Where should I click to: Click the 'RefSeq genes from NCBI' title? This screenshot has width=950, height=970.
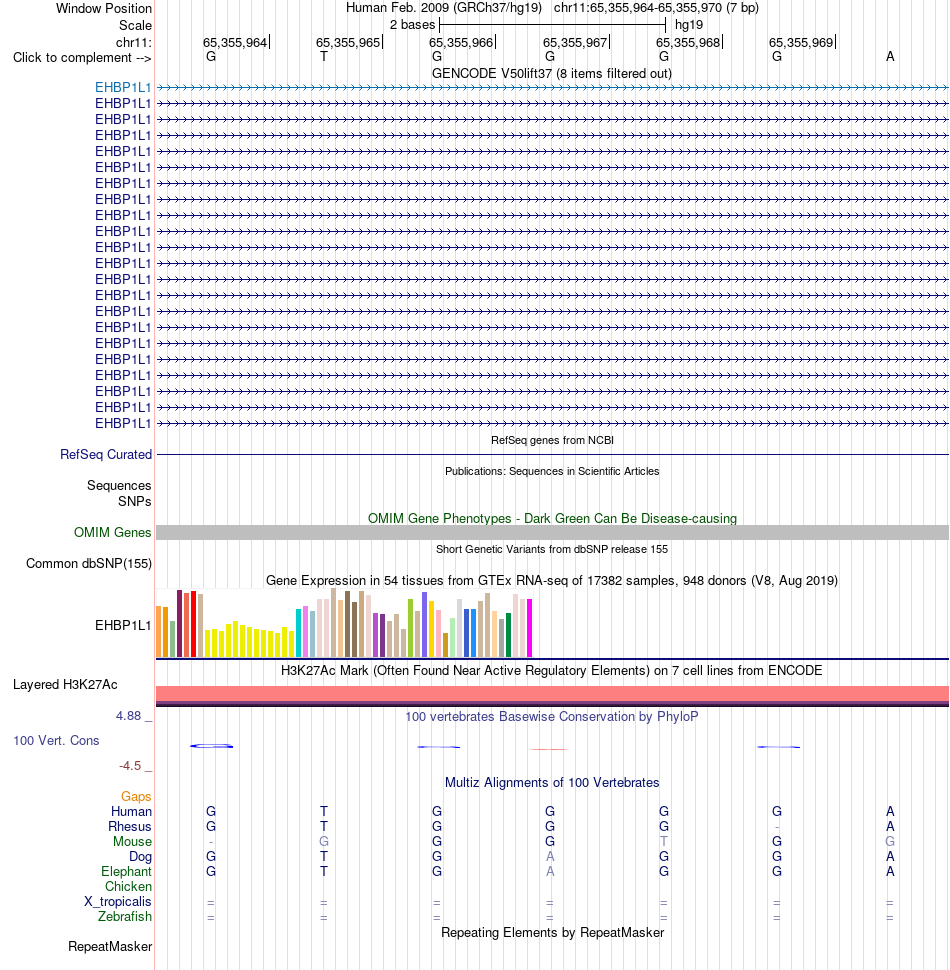click(x=552, y=440)
